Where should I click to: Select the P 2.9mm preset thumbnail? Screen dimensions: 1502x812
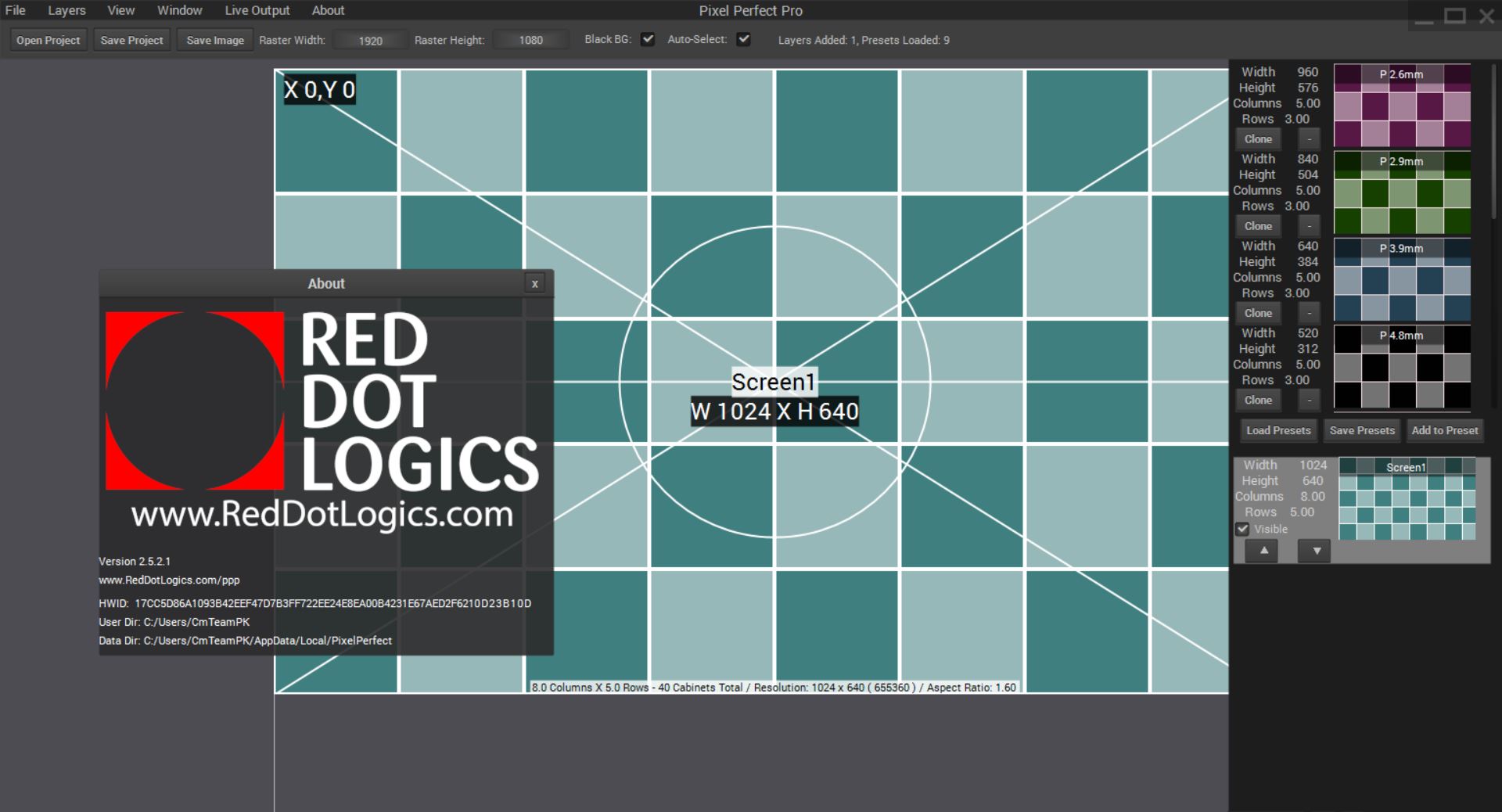pyautogui.click(x=1402, y=192)
